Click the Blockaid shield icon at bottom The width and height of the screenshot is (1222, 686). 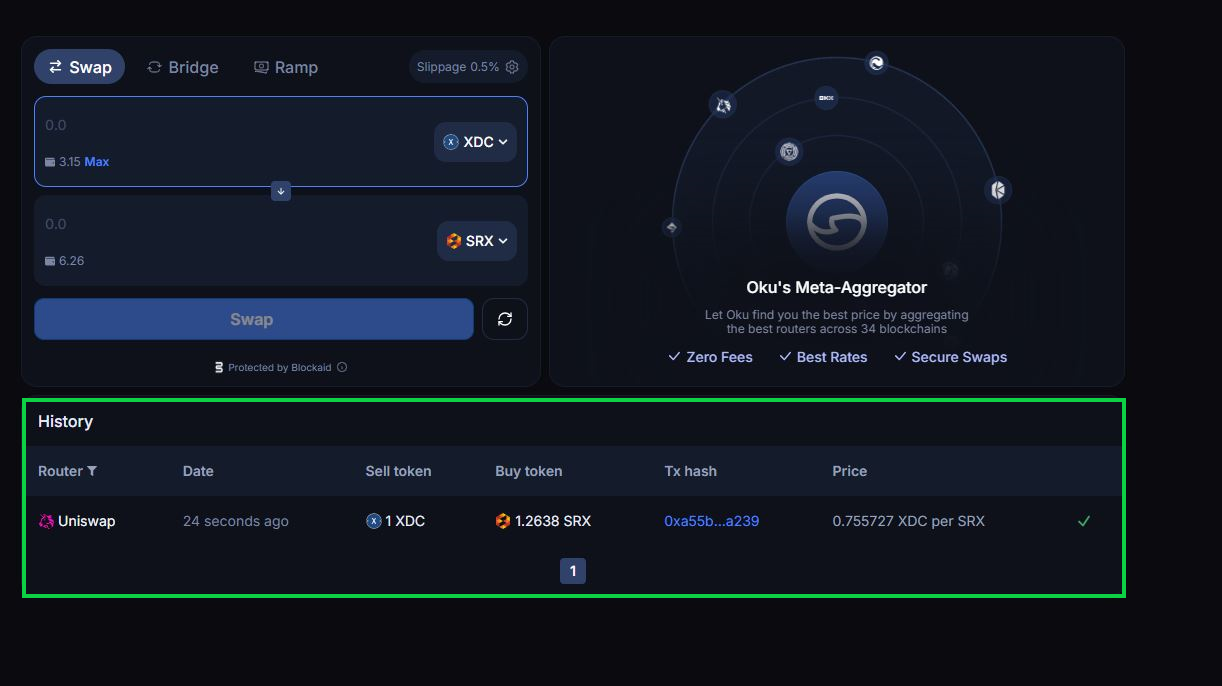(x=219, y=367)
